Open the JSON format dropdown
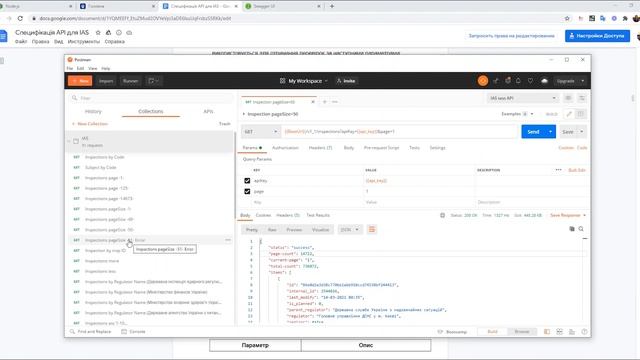640x360 pixels. point(349,229)
